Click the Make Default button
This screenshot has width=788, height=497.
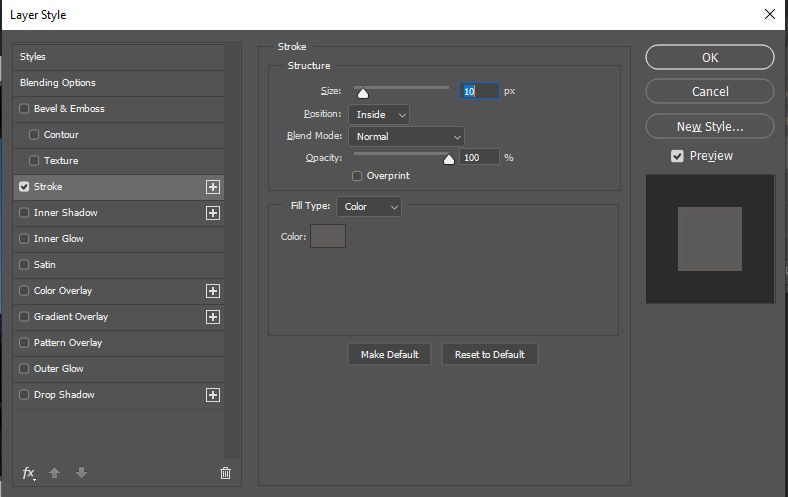point(389,355)
